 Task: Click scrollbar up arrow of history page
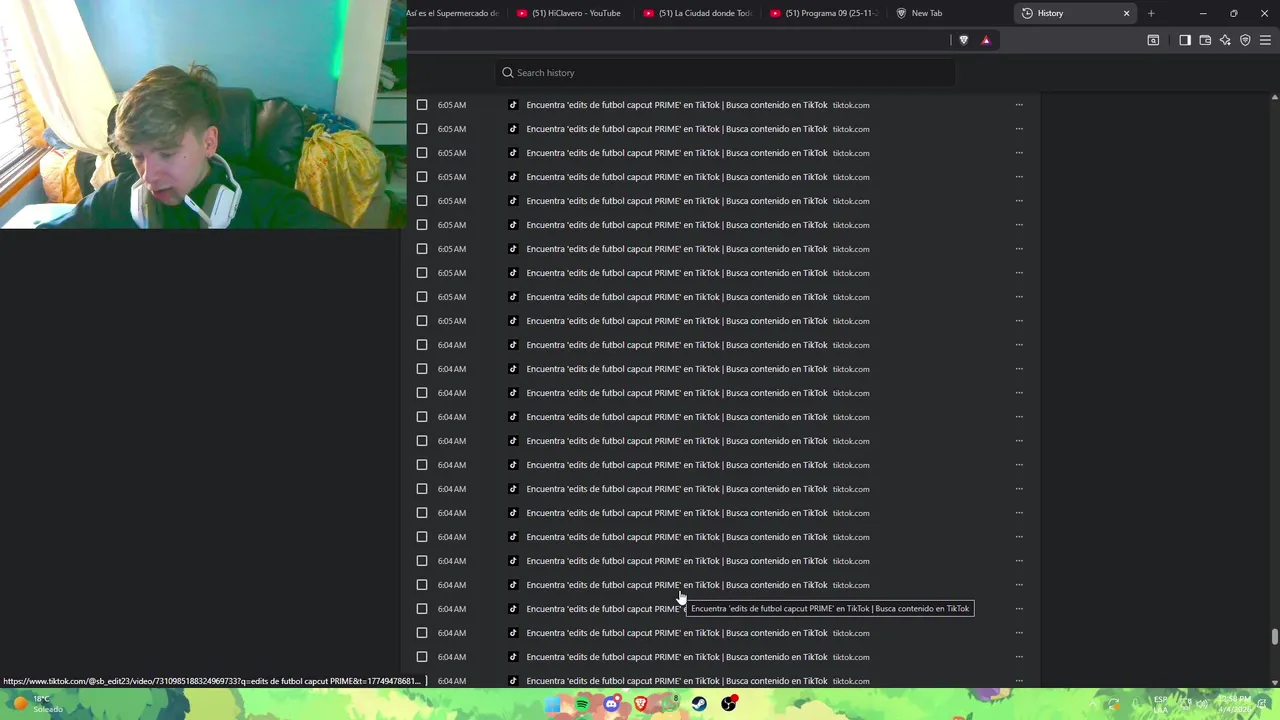(x=1274, y=97)
